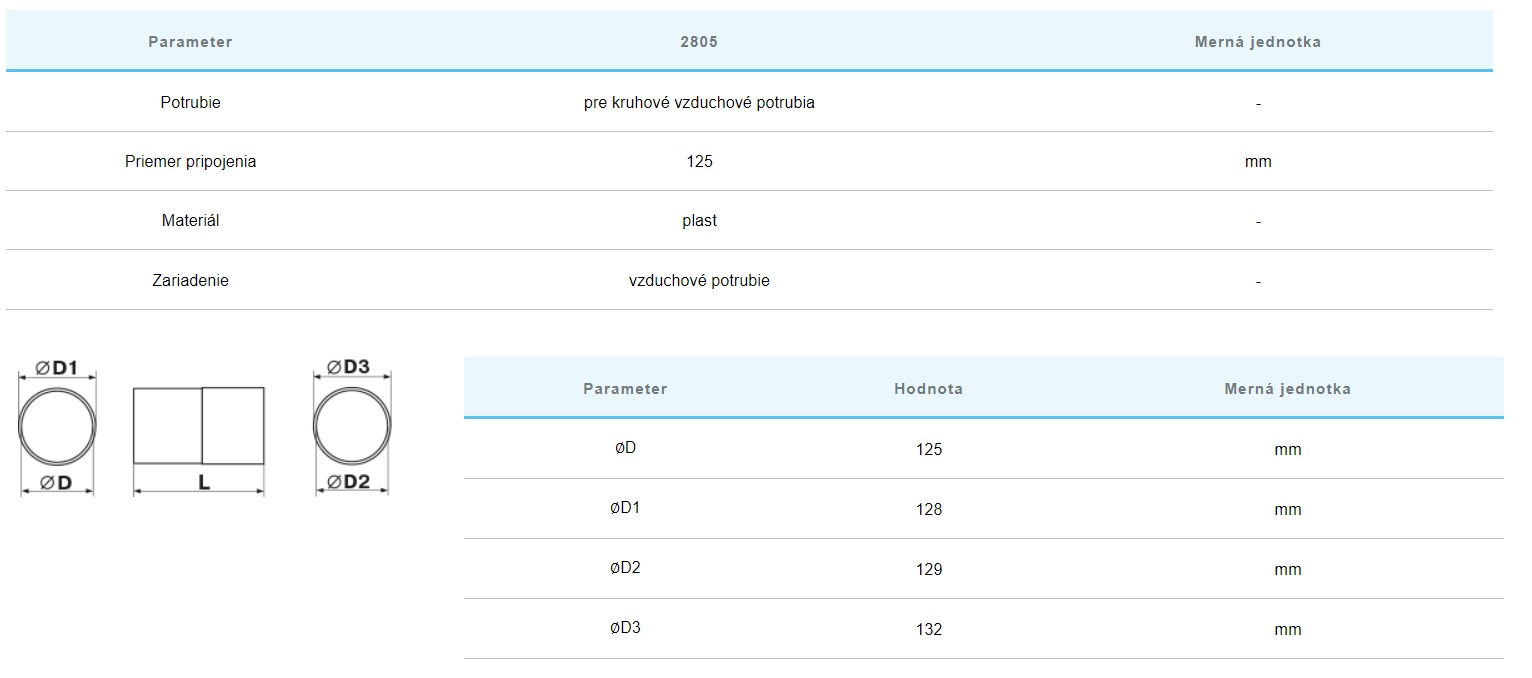Click the Zariadenie row label
The height and width of the screenshot is (678, 1532).
(x=190, y=281)
